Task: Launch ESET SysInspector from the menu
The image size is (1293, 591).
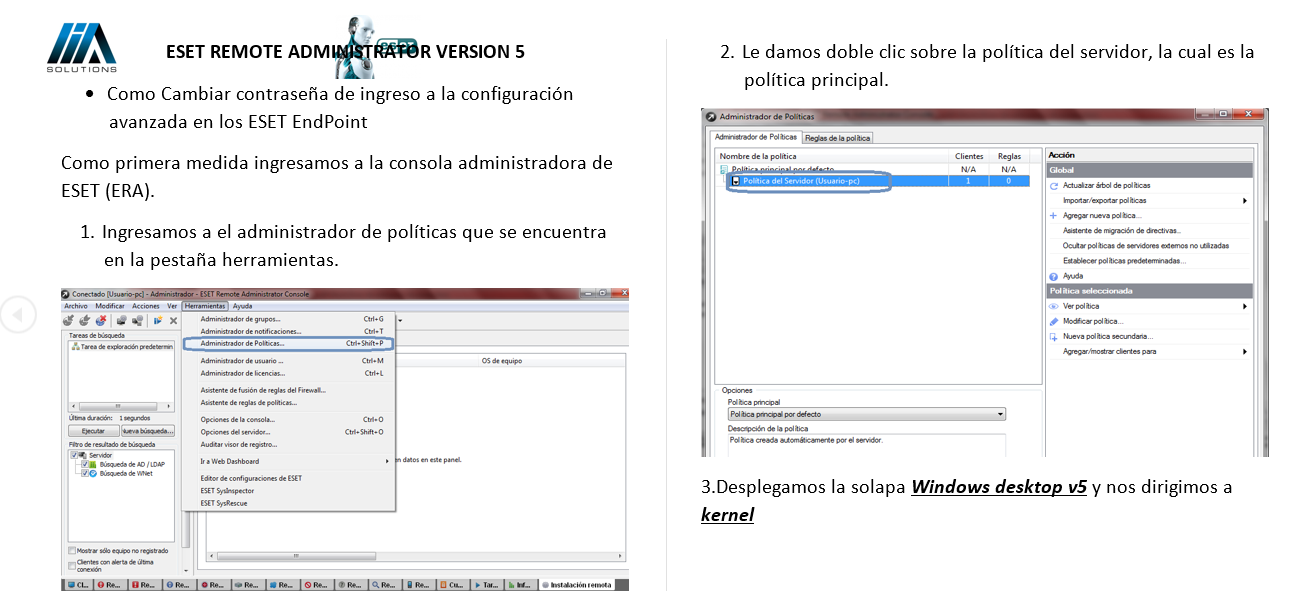Action: pyautogui.click(x=290, y=490)
